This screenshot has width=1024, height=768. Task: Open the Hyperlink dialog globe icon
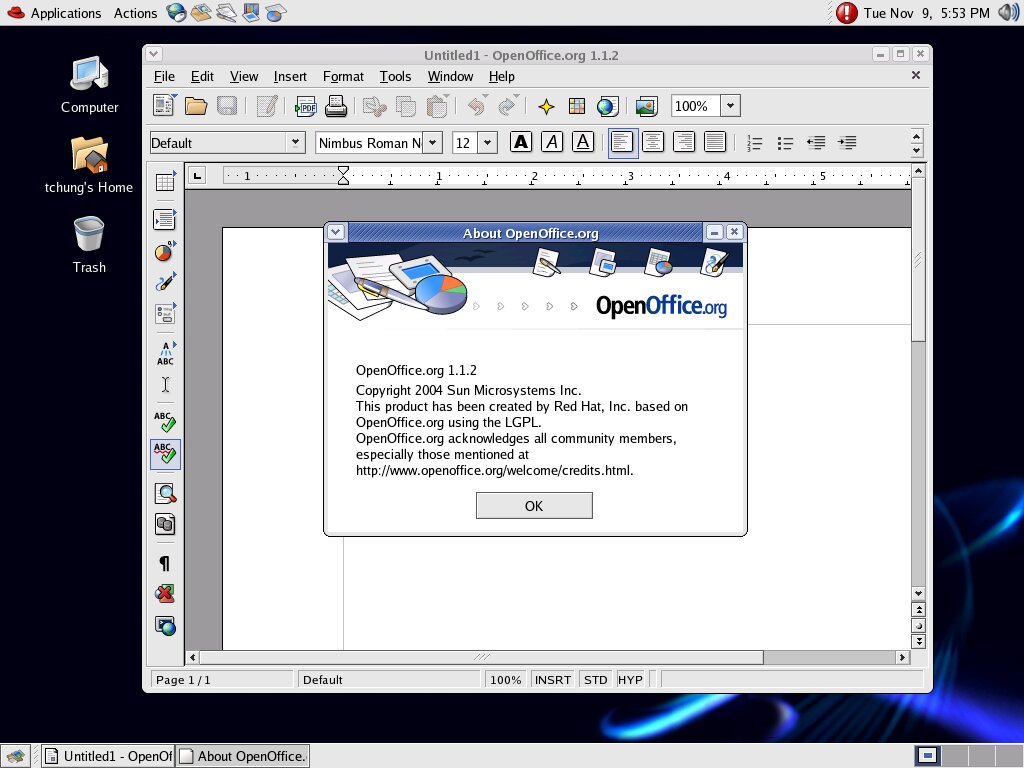(607, 106)
